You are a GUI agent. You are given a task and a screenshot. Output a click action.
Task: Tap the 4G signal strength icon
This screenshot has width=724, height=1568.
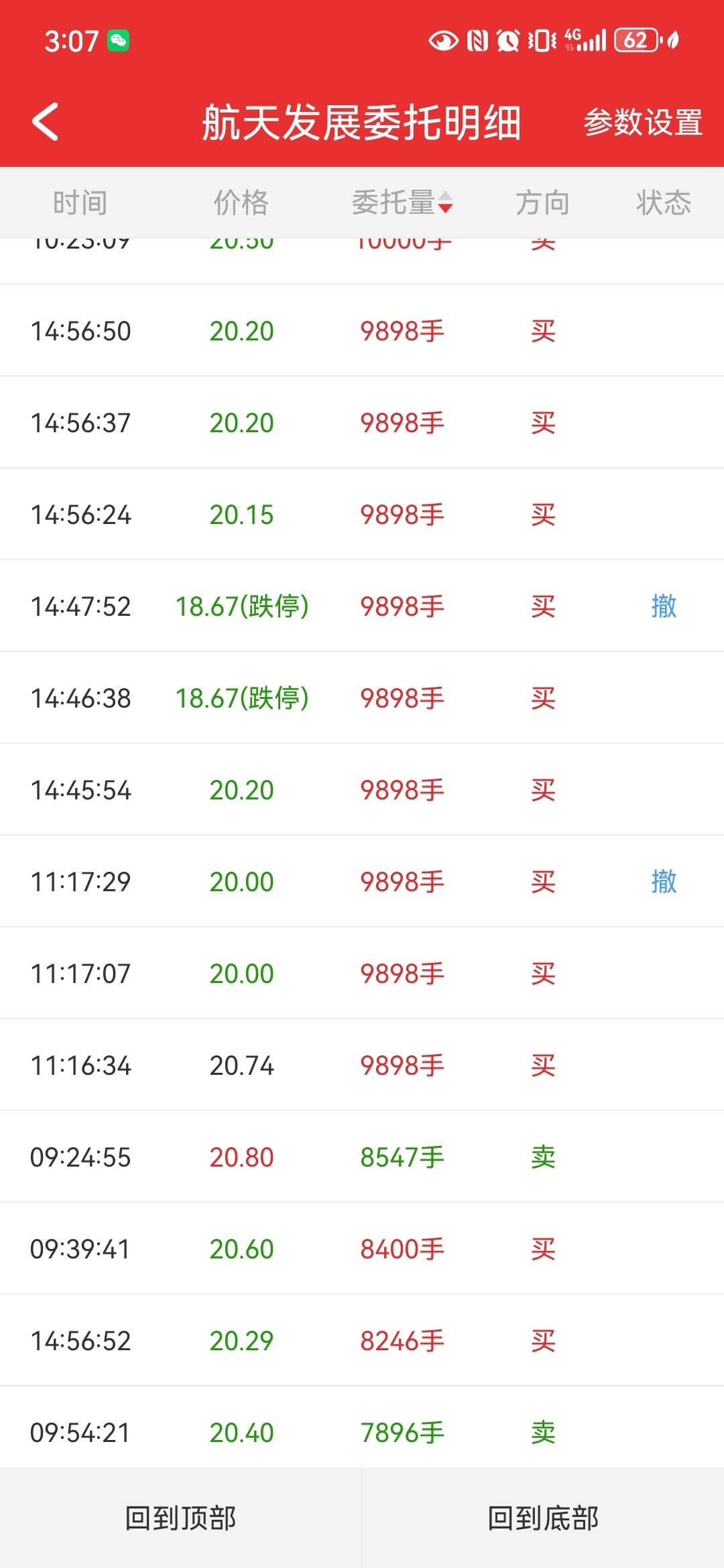(x=585, y=40)
